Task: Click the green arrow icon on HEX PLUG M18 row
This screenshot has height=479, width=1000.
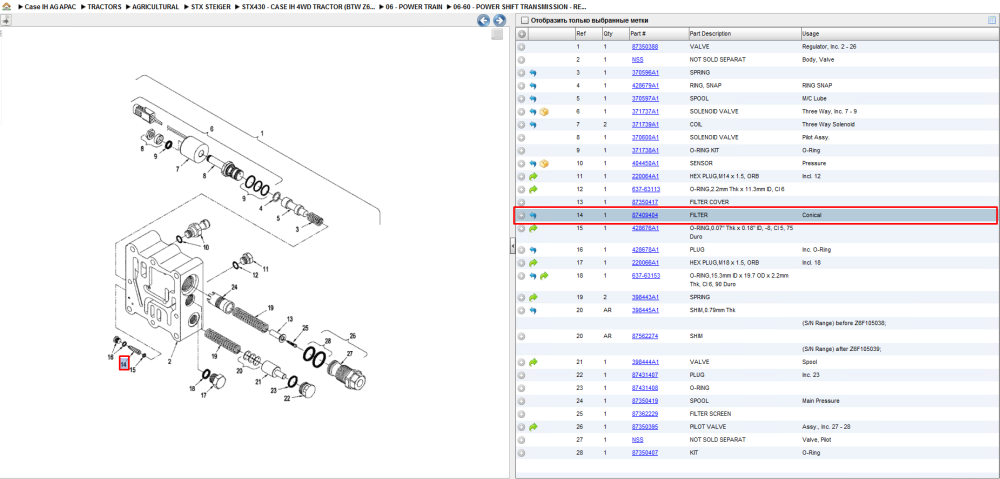Action: point(534,262)
